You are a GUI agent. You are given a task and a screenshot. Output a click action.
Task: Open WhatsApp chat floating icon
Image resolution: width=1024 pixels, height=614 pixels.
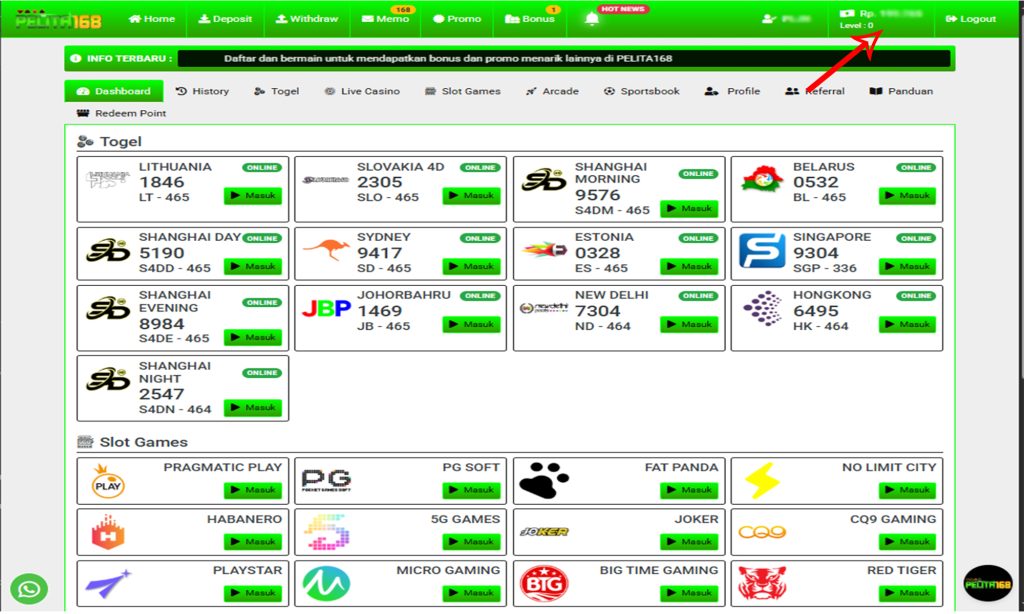coord(29,589)
